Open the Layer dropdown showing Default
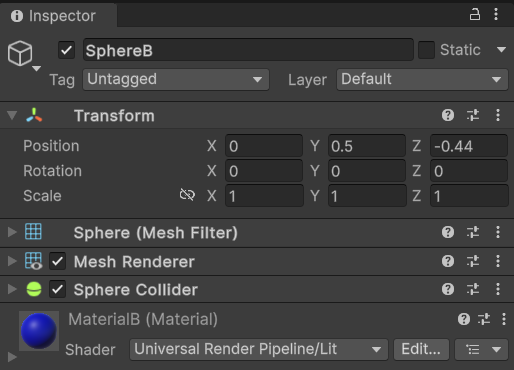514x370 pixels. click(422, 80)
